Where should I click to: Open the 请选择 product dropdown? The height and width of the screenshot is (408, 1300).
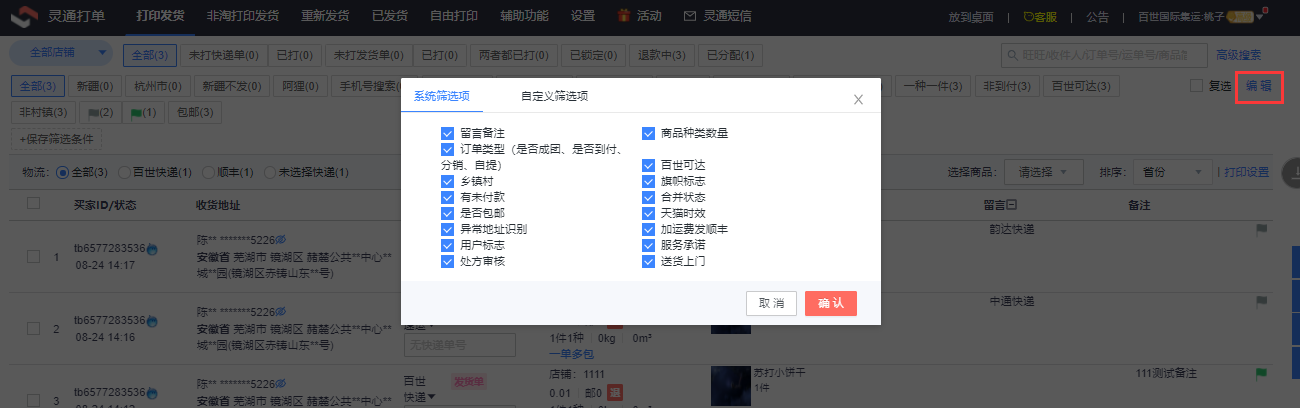[x=1043, y=172]
